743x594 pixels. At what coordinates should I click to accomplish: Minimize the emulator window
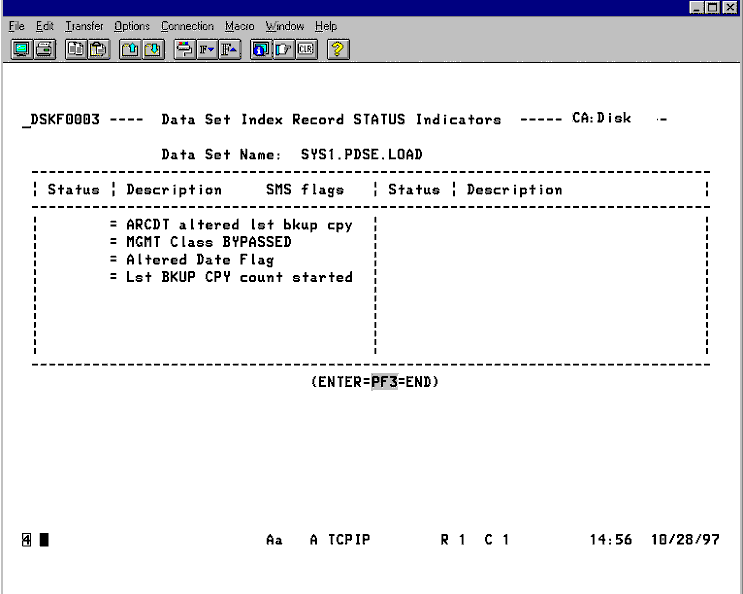[697, 7]
